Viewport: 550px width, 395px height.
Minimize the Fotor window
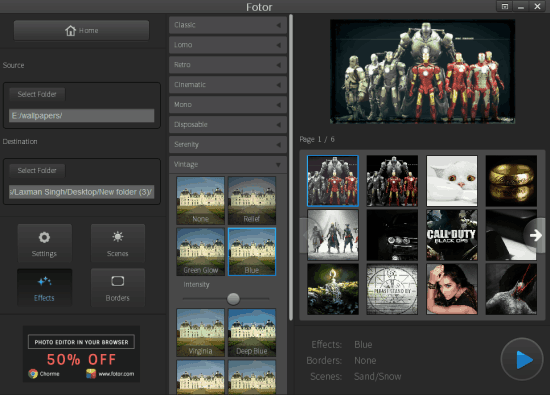pos(521,6)
